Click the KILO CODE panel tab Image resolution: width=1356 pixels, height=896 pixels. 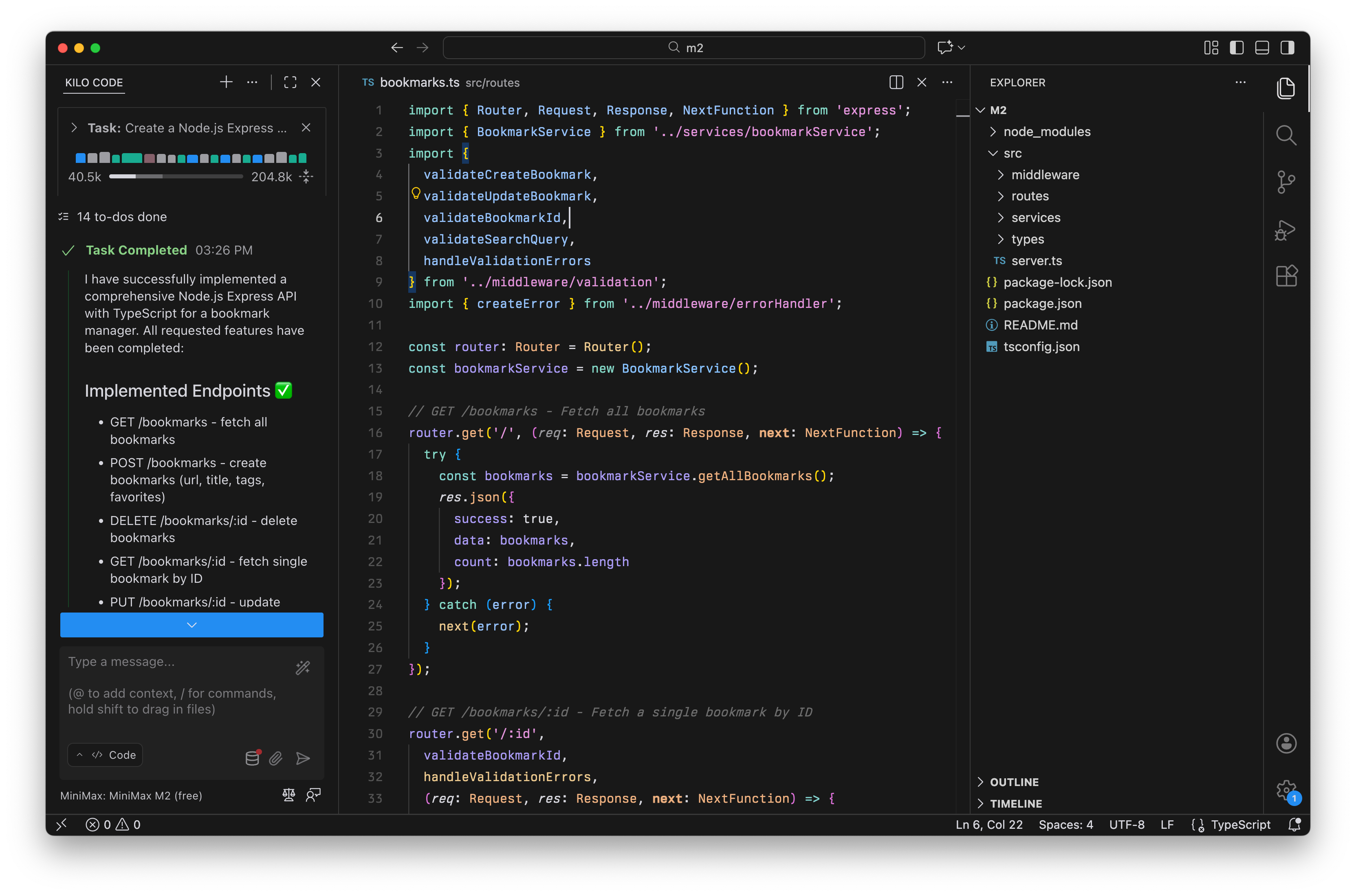[94, 82]
